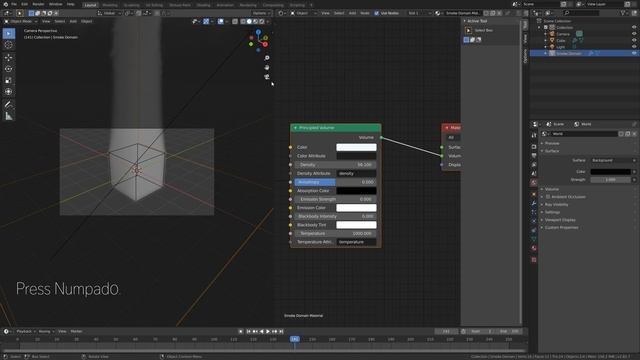Click the Anisotropy slider field
Screen dimensions: 640x360
[x=335, y=182]
